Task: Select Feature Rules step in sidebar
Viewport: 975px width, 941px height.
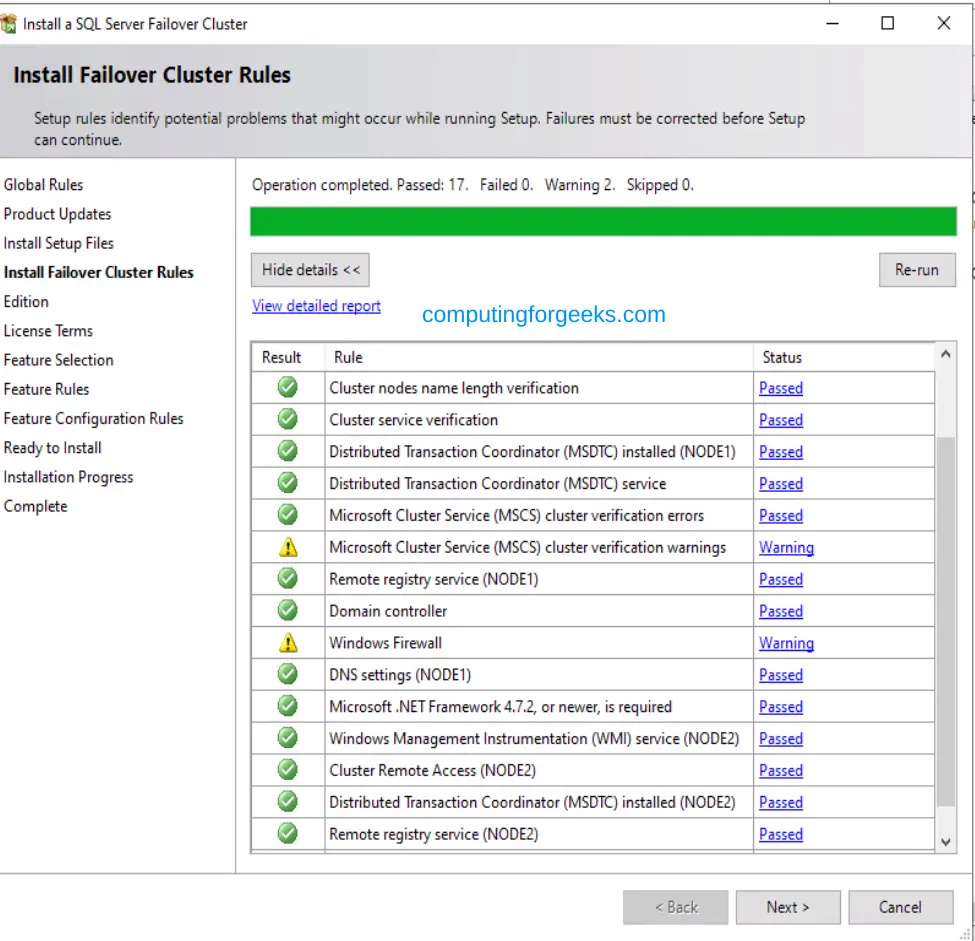Action: point(47,389)
